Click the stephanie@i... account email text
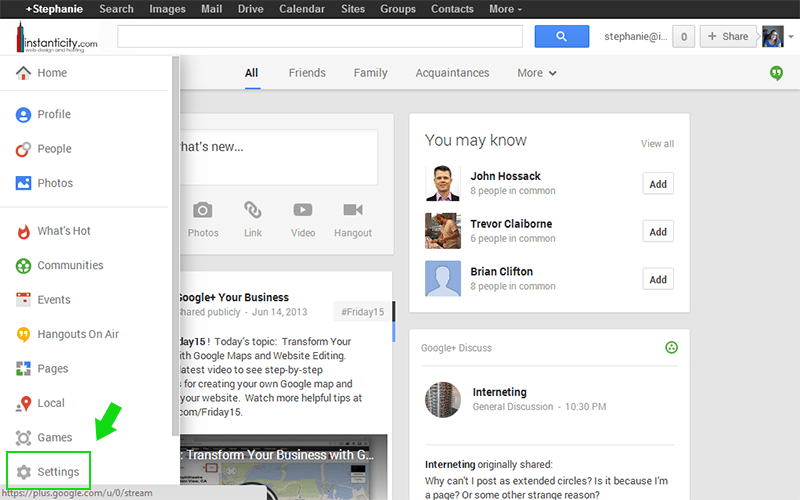800x500 pixels. pyautogui.click(x=635, y=36)
